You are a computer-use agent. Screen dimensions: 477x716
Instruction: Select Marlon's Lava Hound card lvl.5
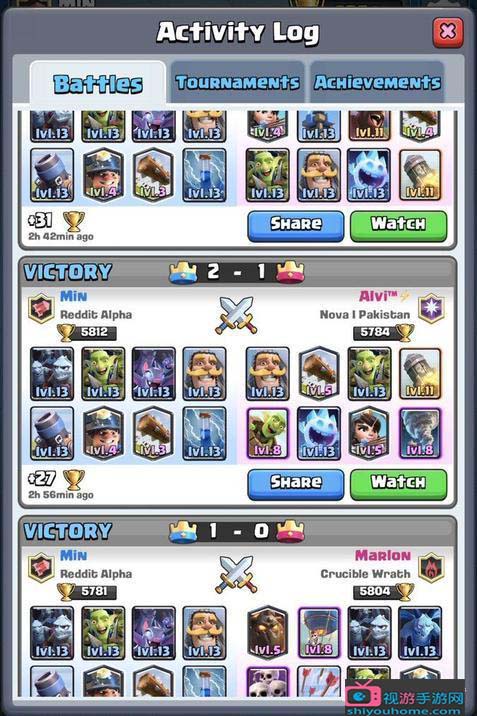click(267, 632)
